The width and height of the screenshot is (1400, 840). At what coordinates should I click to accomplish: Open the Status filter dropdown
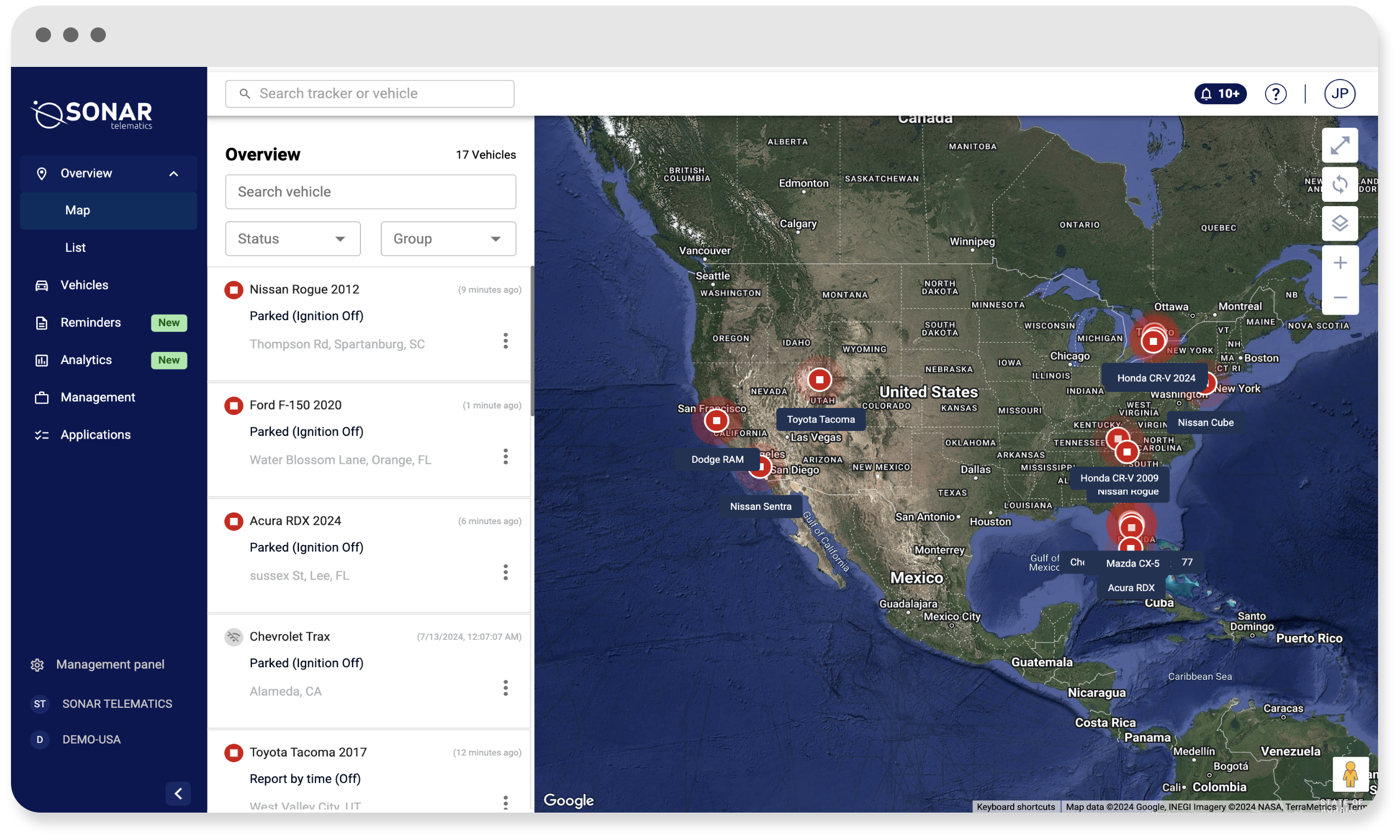(x=293, y=239)
